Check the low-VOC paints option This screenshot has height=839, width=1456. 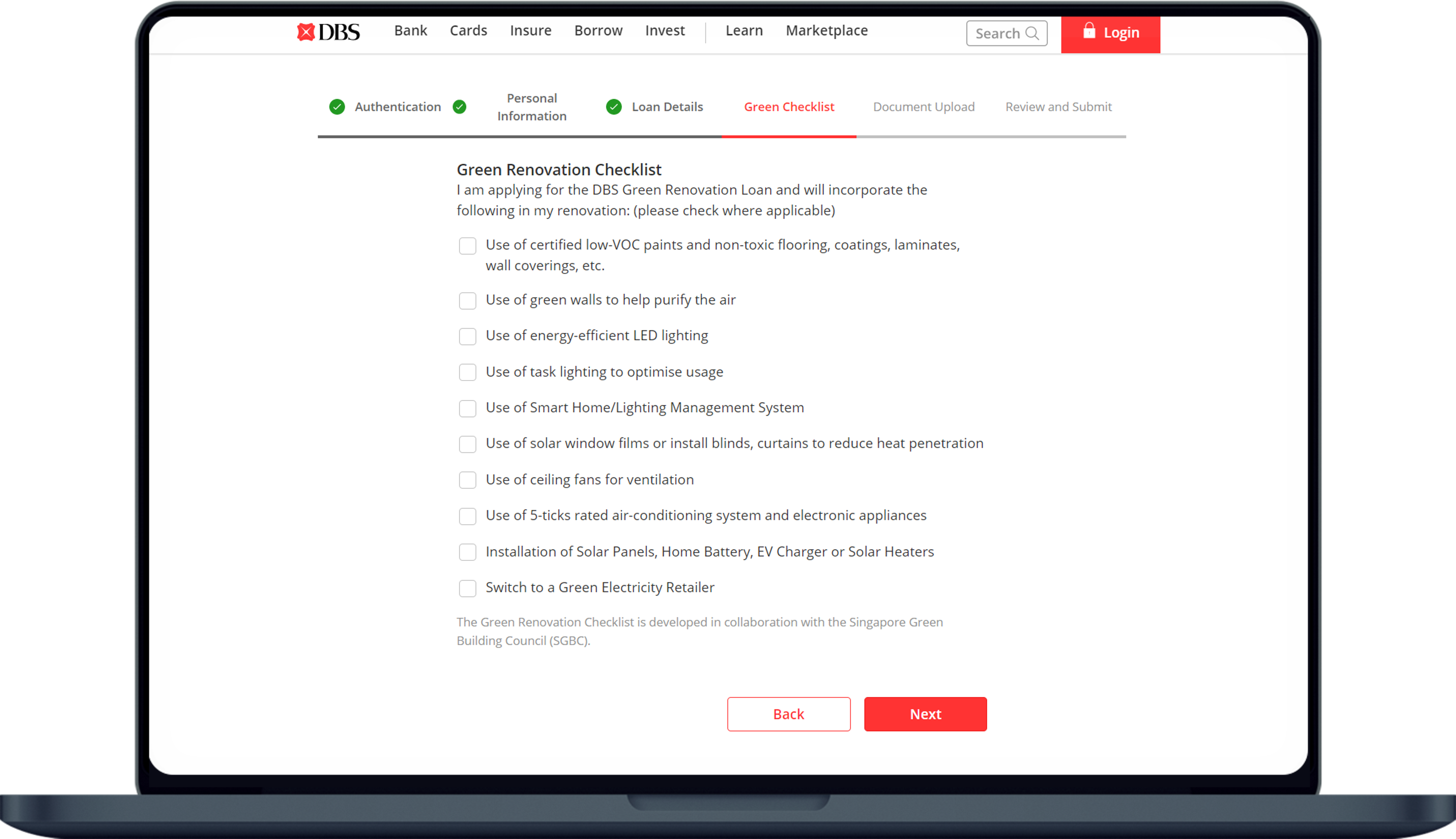coord(468,246)
